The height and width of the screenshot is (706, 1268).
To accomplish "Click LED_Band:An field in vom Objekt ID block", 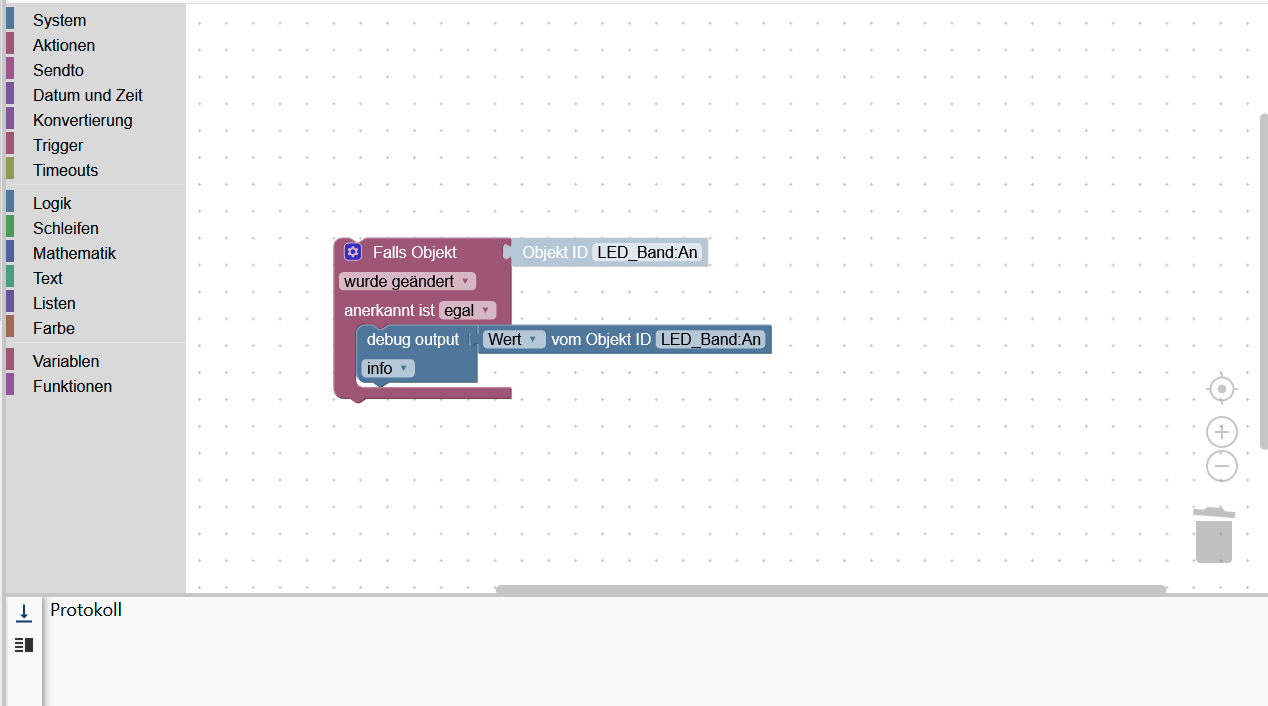I will 711,340.
